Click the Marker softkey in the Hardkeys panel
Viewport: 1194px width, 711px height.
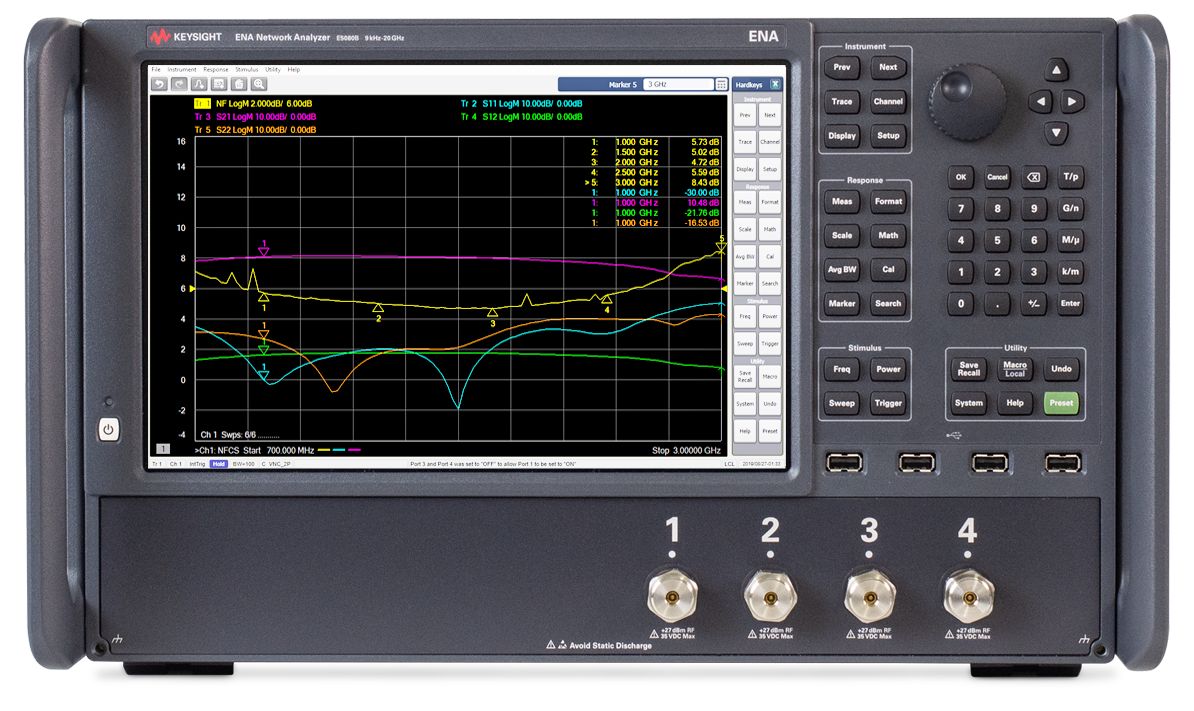(745, 284)
